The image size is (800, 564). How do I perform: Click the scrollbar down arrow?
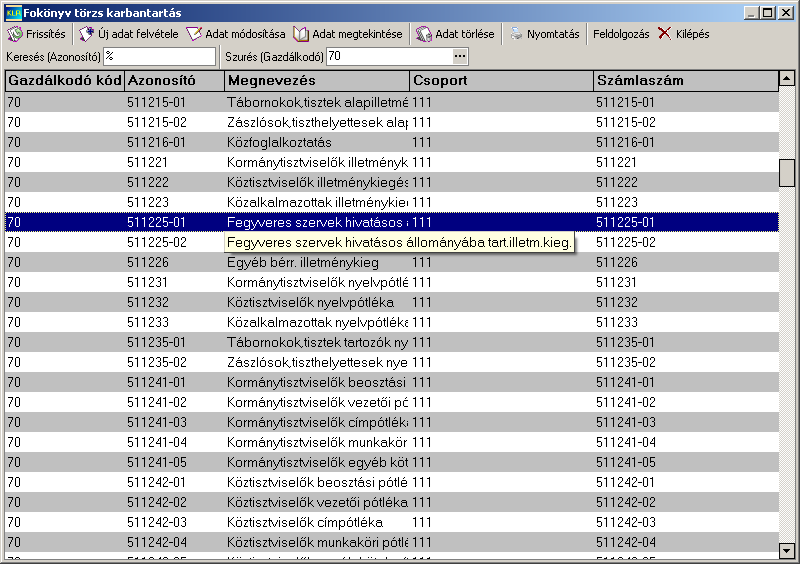pos(786,551)
